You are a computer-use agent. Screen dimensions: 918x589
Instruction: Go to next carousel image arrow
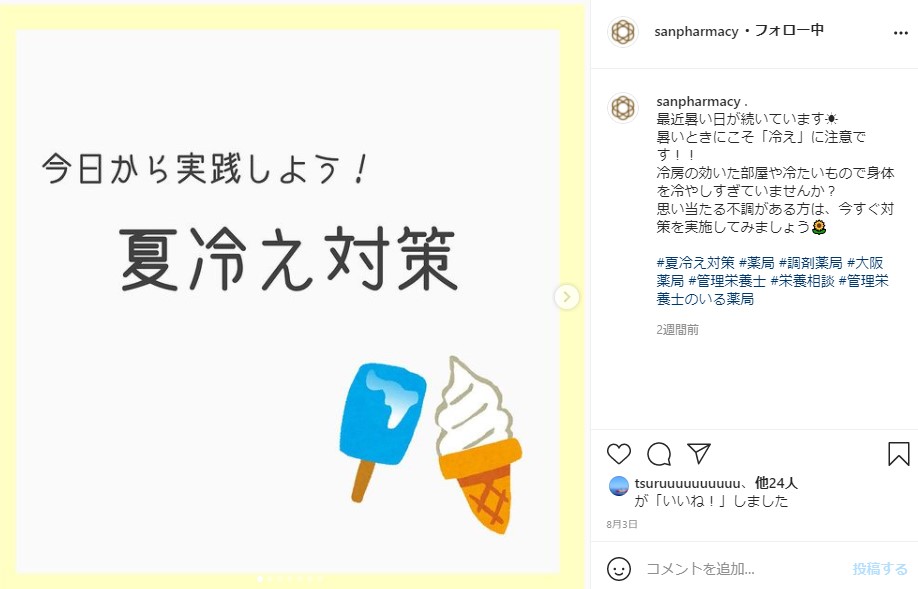click(x=566, y=297)
